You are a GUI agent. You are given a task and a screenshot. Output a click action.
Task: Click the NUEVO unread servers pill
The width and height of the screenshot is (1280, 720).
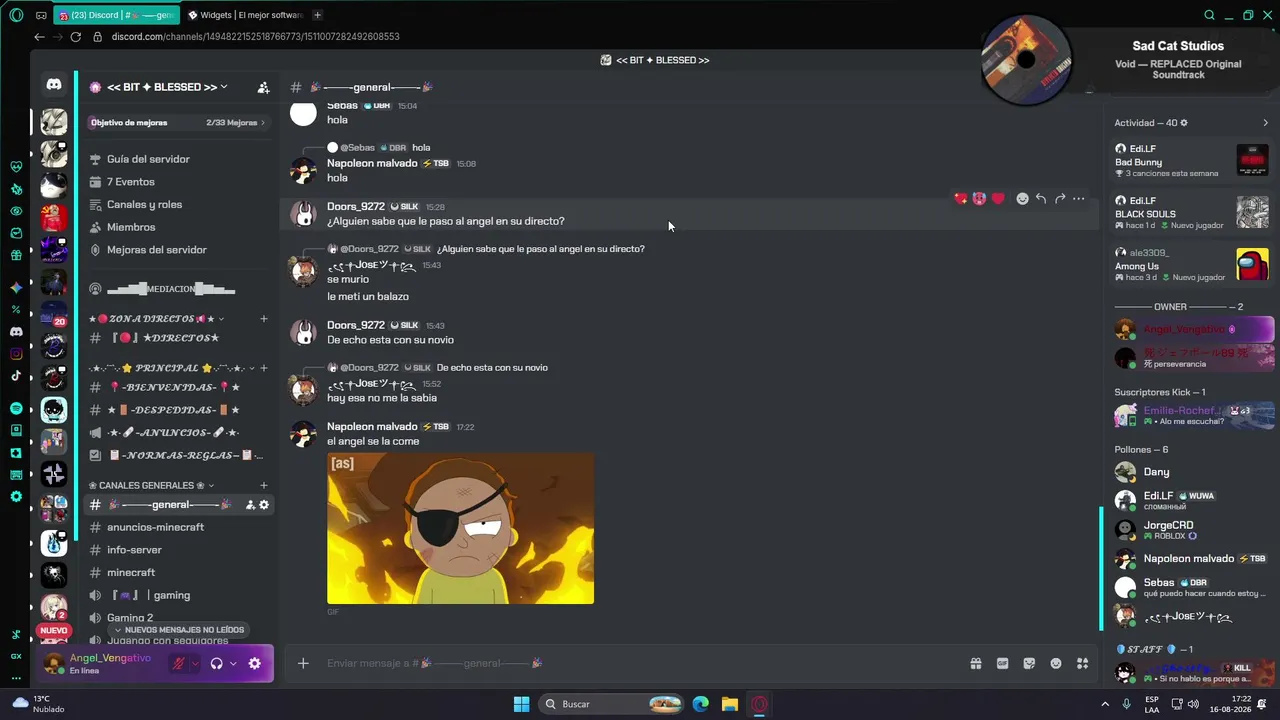(54, 630)
